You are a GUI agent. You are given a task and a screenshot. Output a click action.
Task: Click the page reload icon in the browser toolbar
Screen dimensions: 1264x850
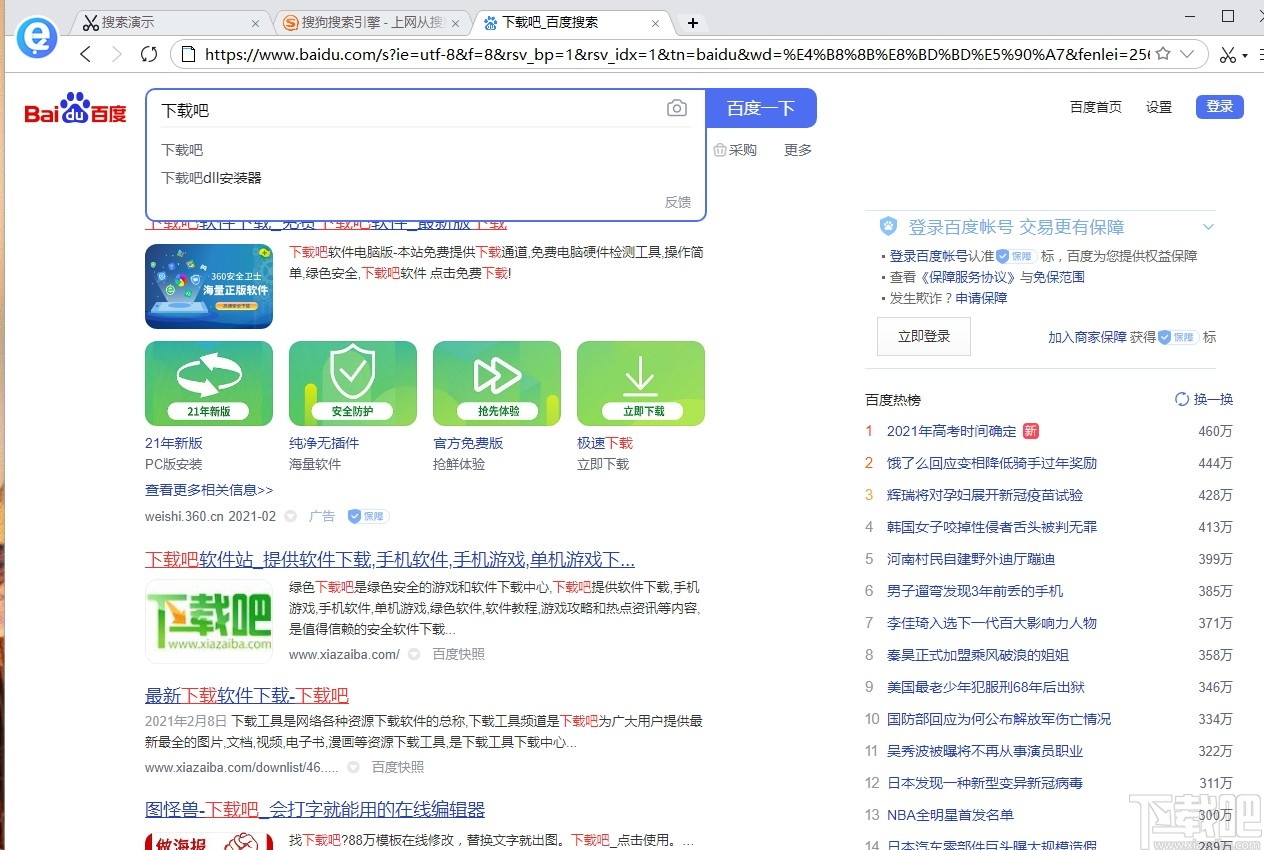[149, 56]
